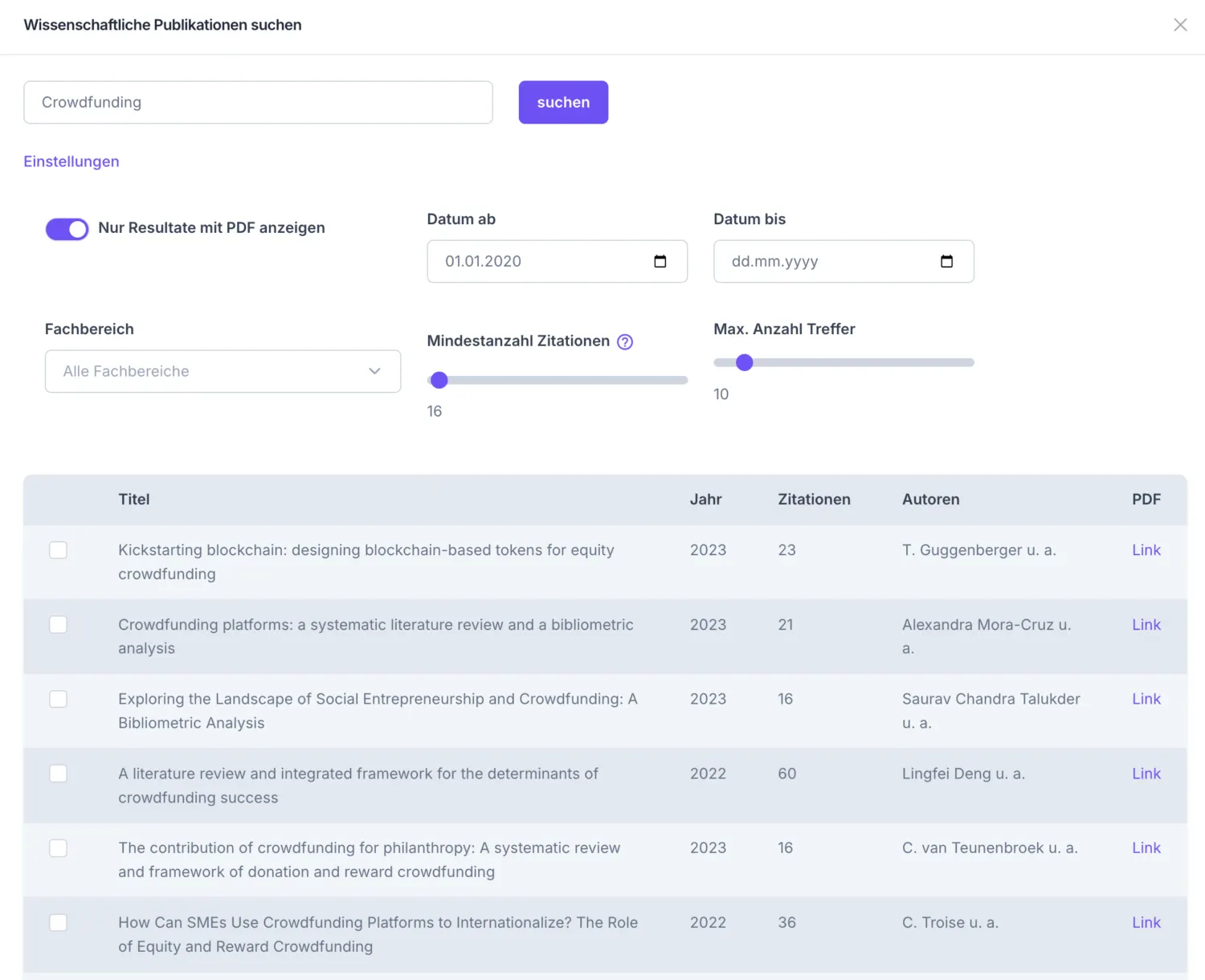Click the Datum bis date field
The image size is (1205, 980).
pyautogui.click(x=843, y=261)
